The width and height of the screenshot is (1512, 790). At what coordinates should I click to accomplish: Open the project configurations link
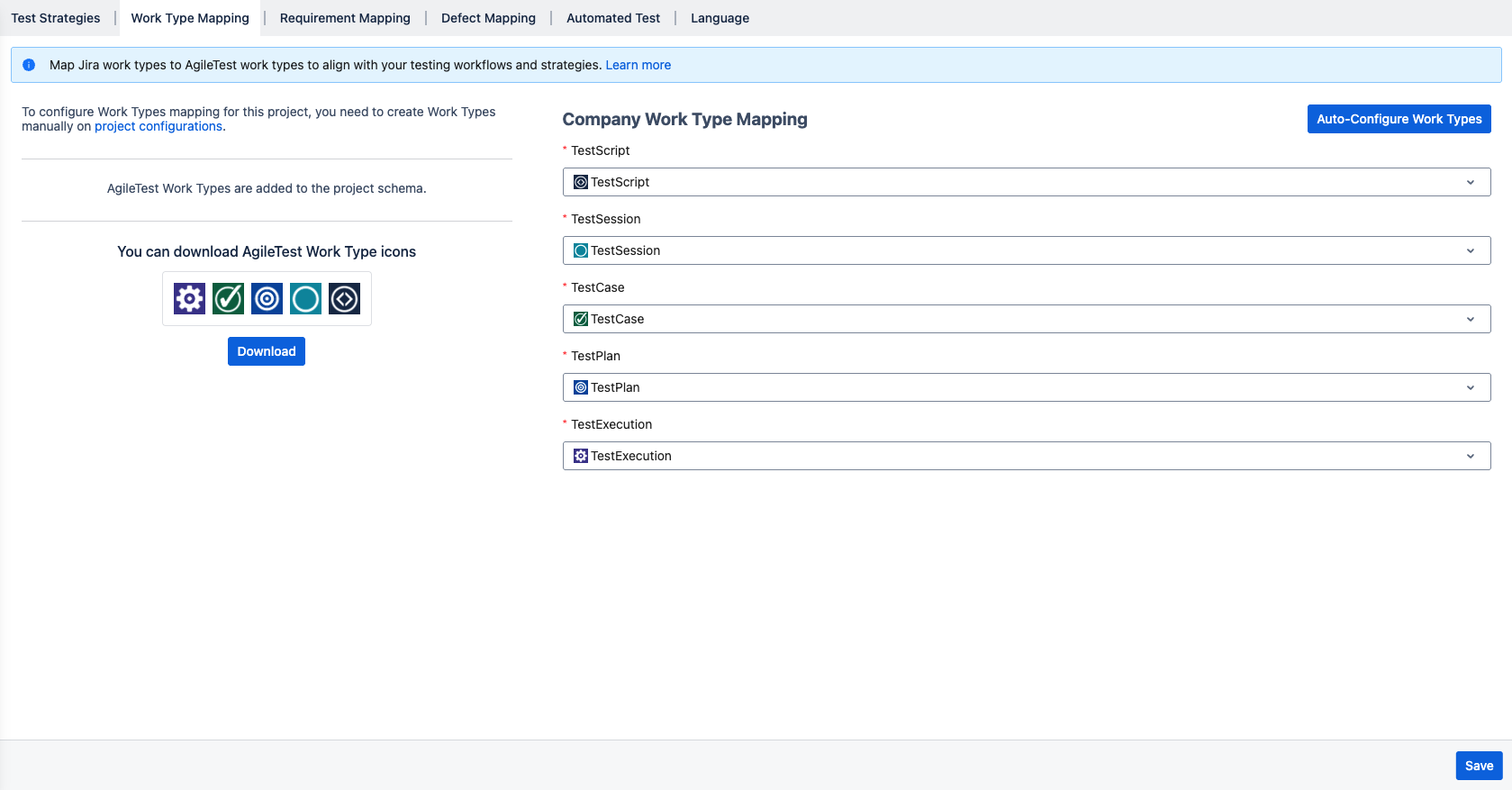point(158,127)
